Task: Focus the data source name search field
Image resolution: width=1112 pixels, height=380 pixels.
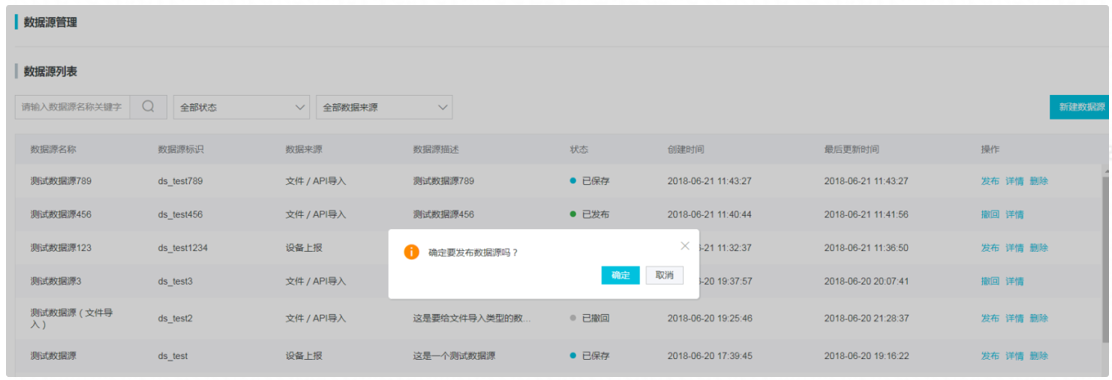Action: (x=73, y=106)
